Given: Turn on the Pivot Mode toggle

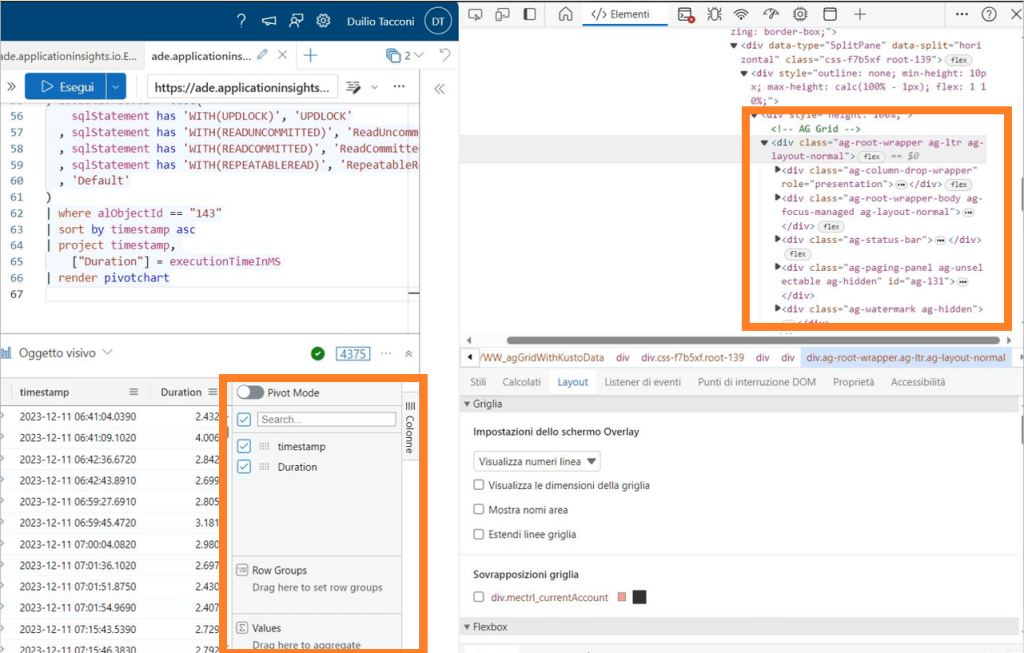Looking at the screenshot, I should pyautogui.click(x=250, y=393).
